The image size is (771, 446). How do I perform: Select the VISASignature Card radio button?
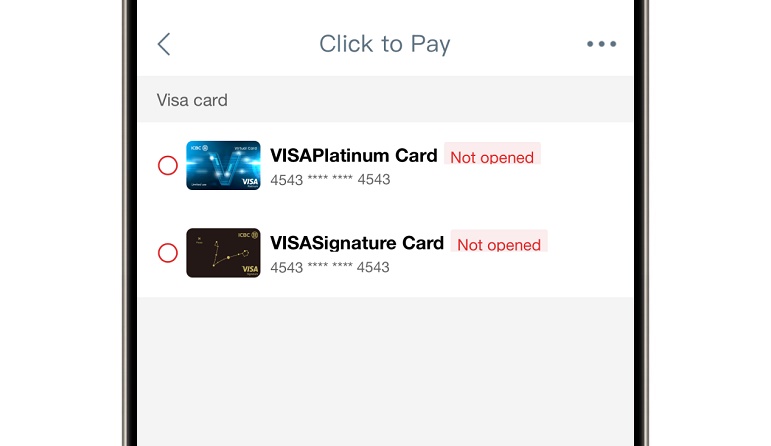(x=168, y=253)
